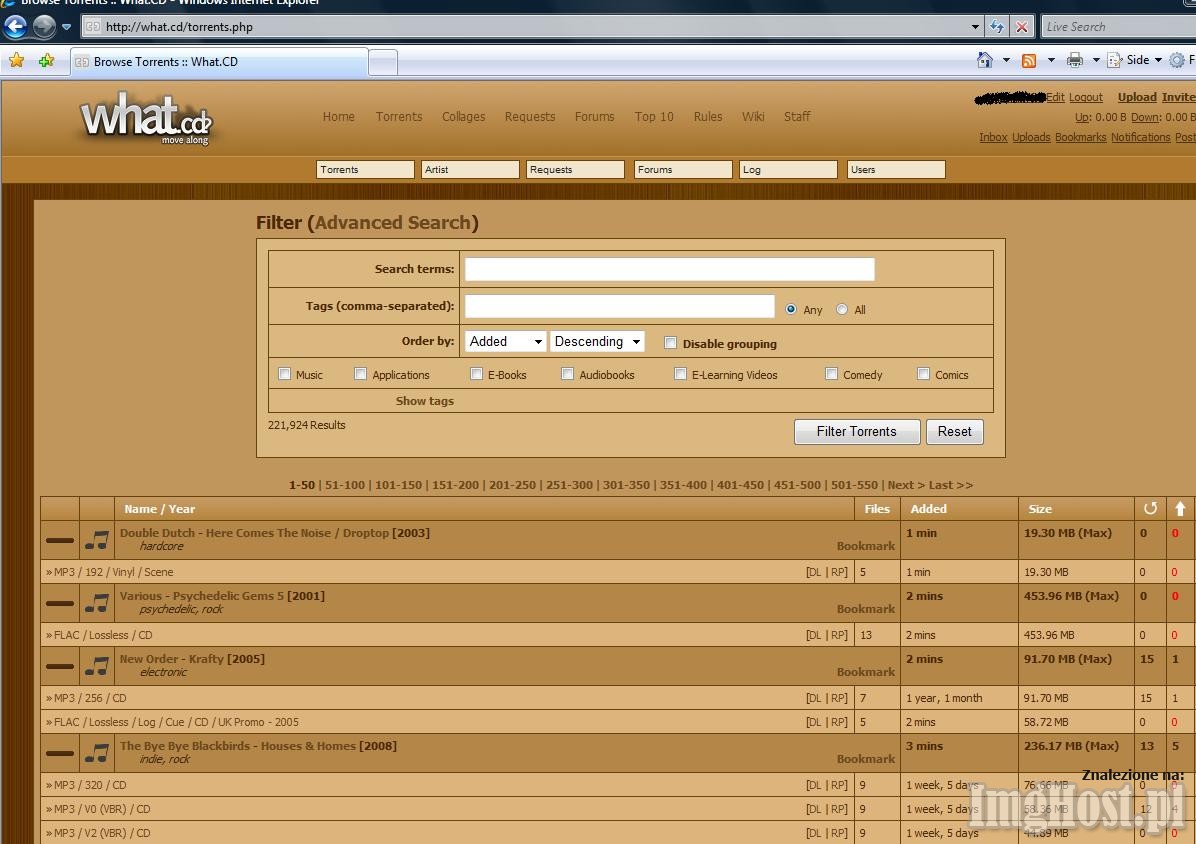The width and height of the screenshot is (1196, 844).
Task: Click the browser Forward arrow button
Action: pyautogui.click(x=44, y=27)
